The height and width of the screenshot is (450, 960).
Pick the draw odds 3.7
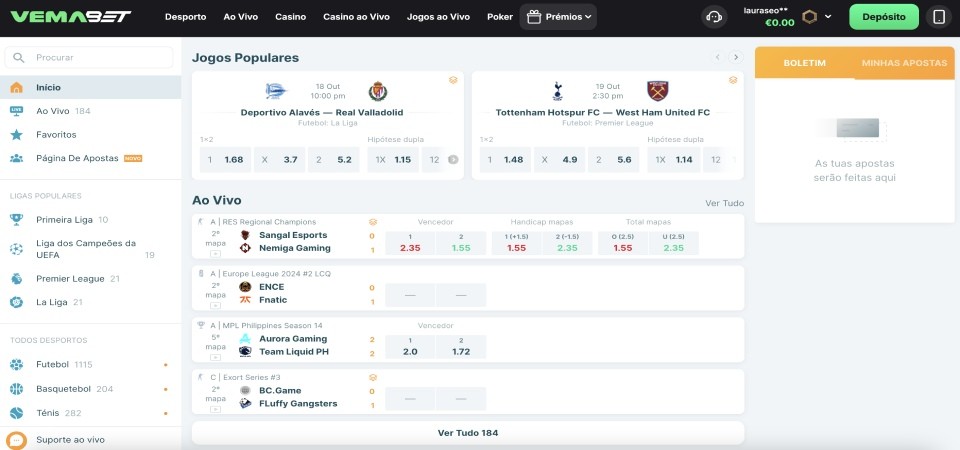point(279,160)
